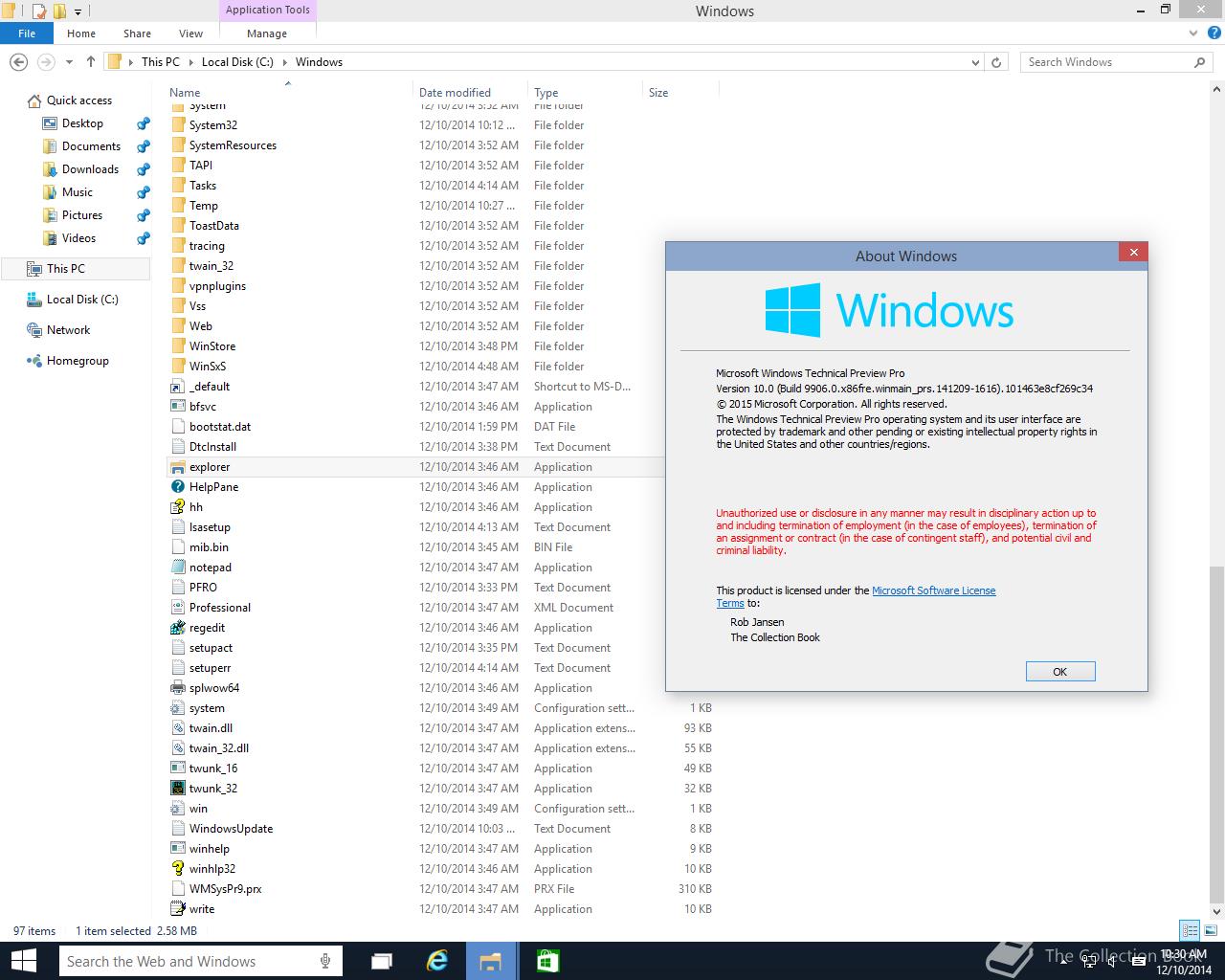The image size is (1225, 980).
Task: Click the _default shortcut icon
Action: pyautogui.click(x=177, y=387)
